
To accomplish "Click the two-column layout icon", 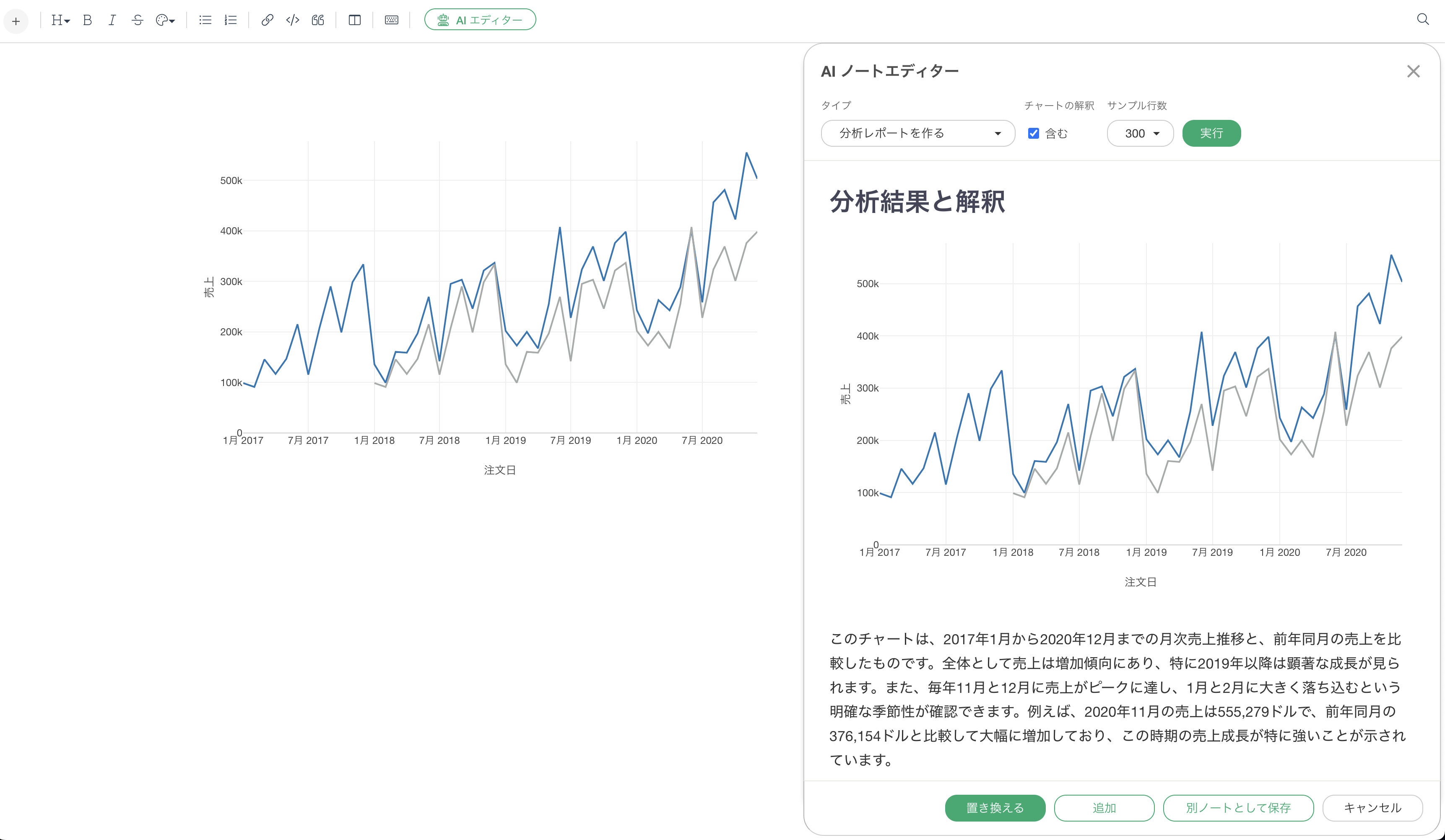I will pyautogui.click(x=354, y=21).
